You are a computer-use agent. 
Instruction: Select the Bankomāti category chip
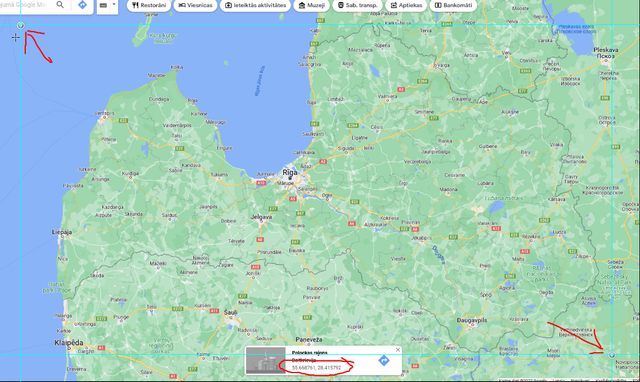tap(453, 5)
